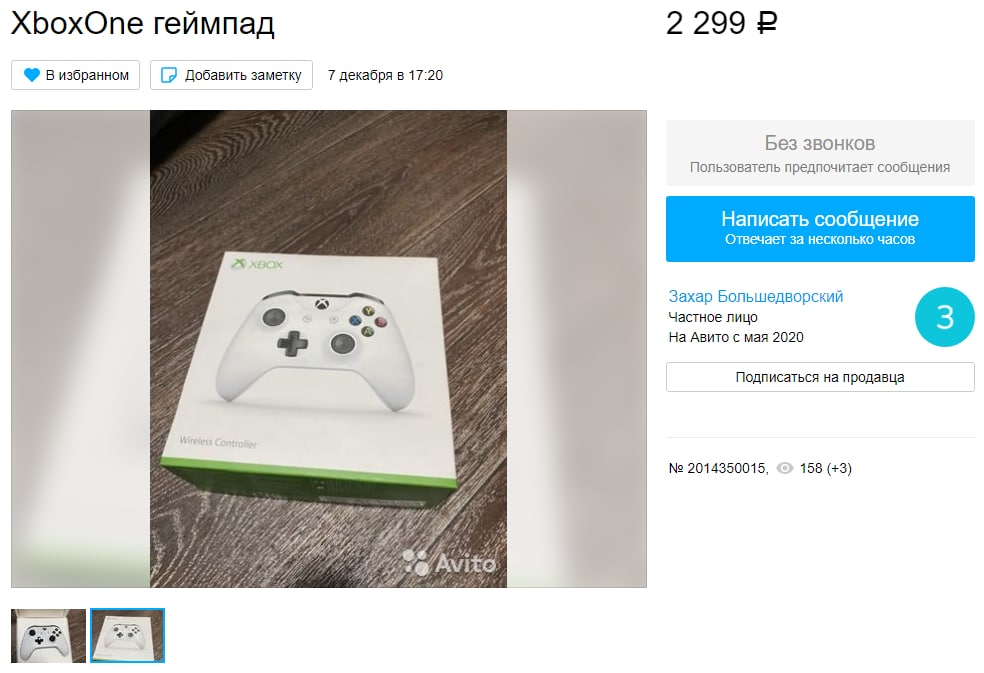The height and width of the screenshot is (673, 984).
Task: Click the XboxOne геймпад listing title
Action: (143, 24)
